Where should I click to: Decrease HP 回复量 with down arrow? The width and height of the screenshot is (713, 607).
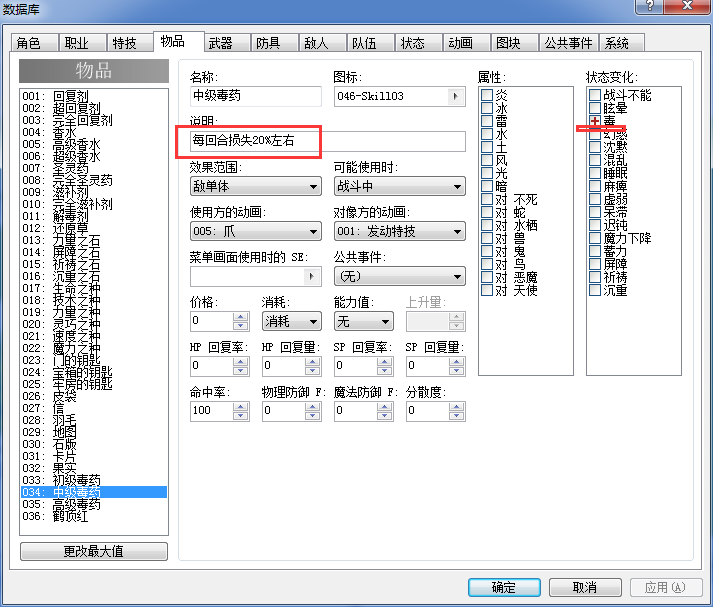coord(312,371)
